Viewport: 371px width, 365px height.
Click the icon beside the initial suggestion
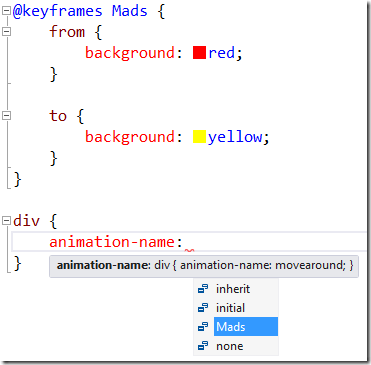(203, 308)
